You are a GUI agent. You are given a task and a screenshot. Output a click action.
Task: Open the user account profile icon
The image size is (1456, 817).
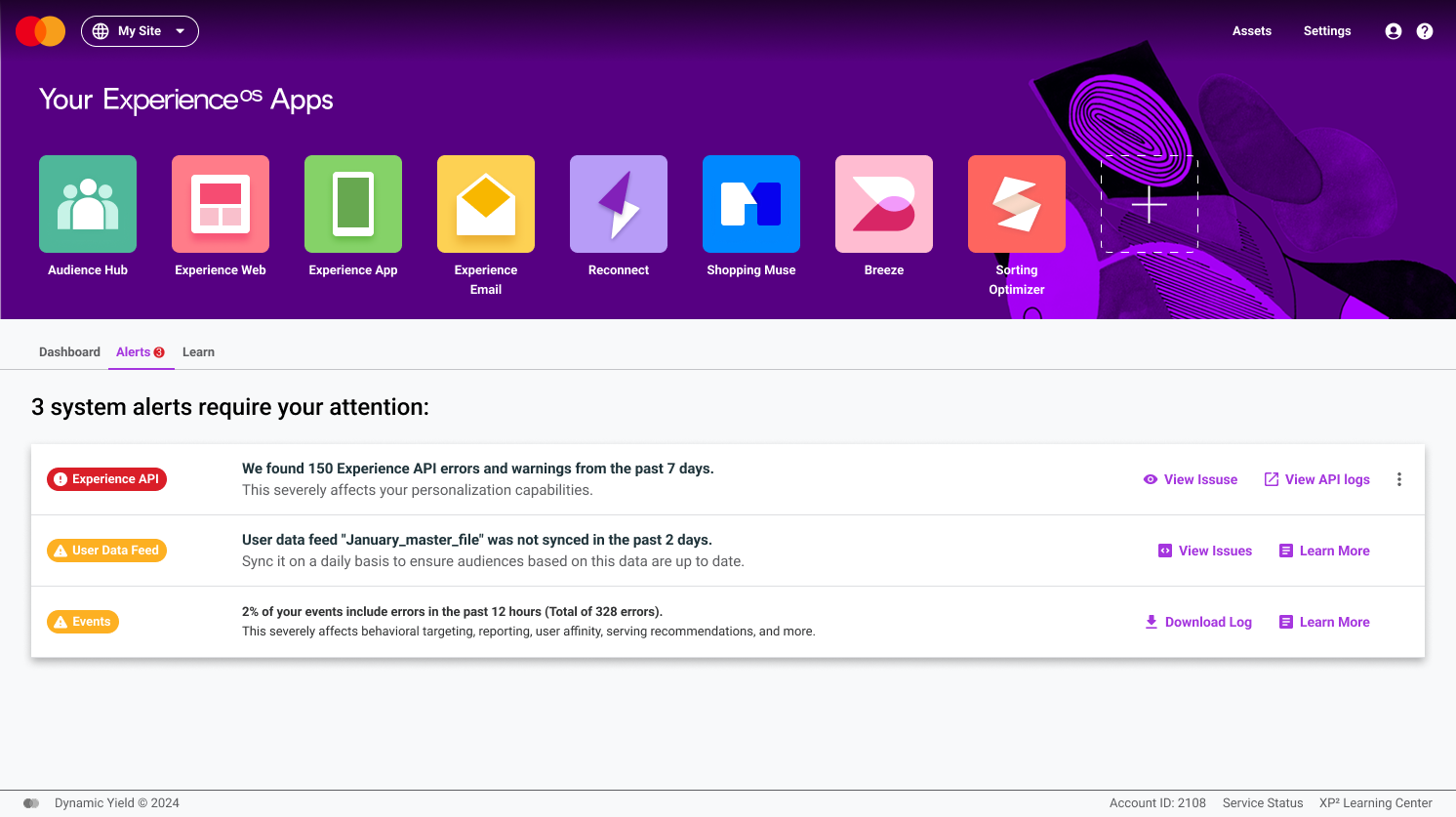point(1394,31)
